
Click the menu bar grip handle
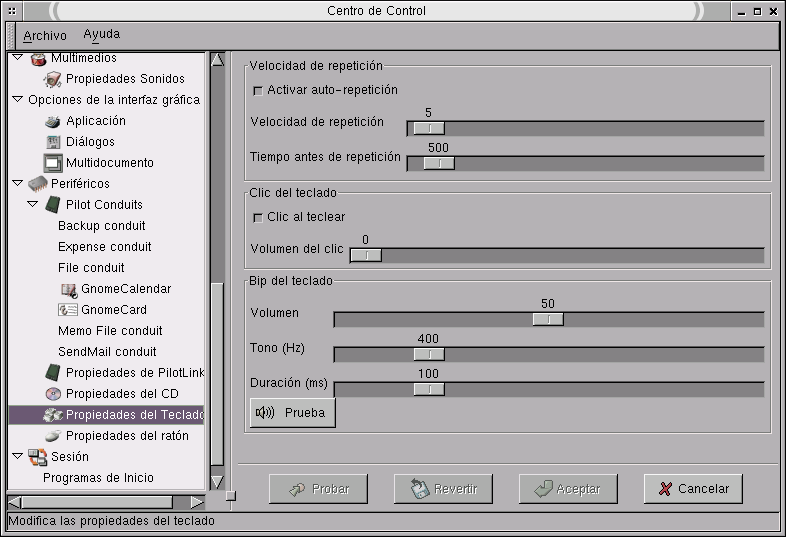(11, 36)
